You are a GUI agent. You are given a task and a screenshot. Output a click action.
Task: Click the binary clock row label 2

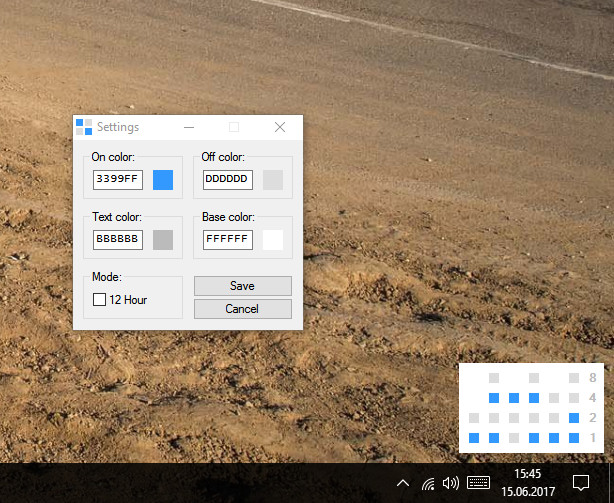pyautogui.click(x=593, y=418)
